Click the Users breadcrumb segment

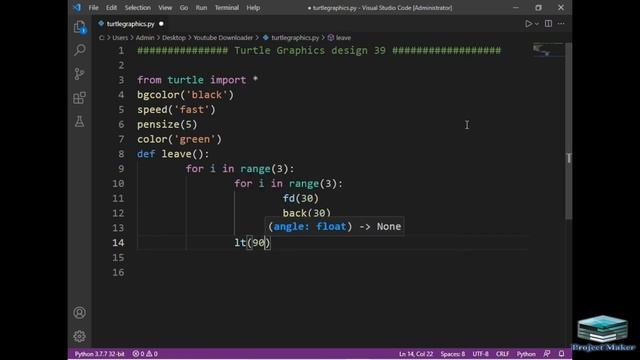tap(120, 38)
